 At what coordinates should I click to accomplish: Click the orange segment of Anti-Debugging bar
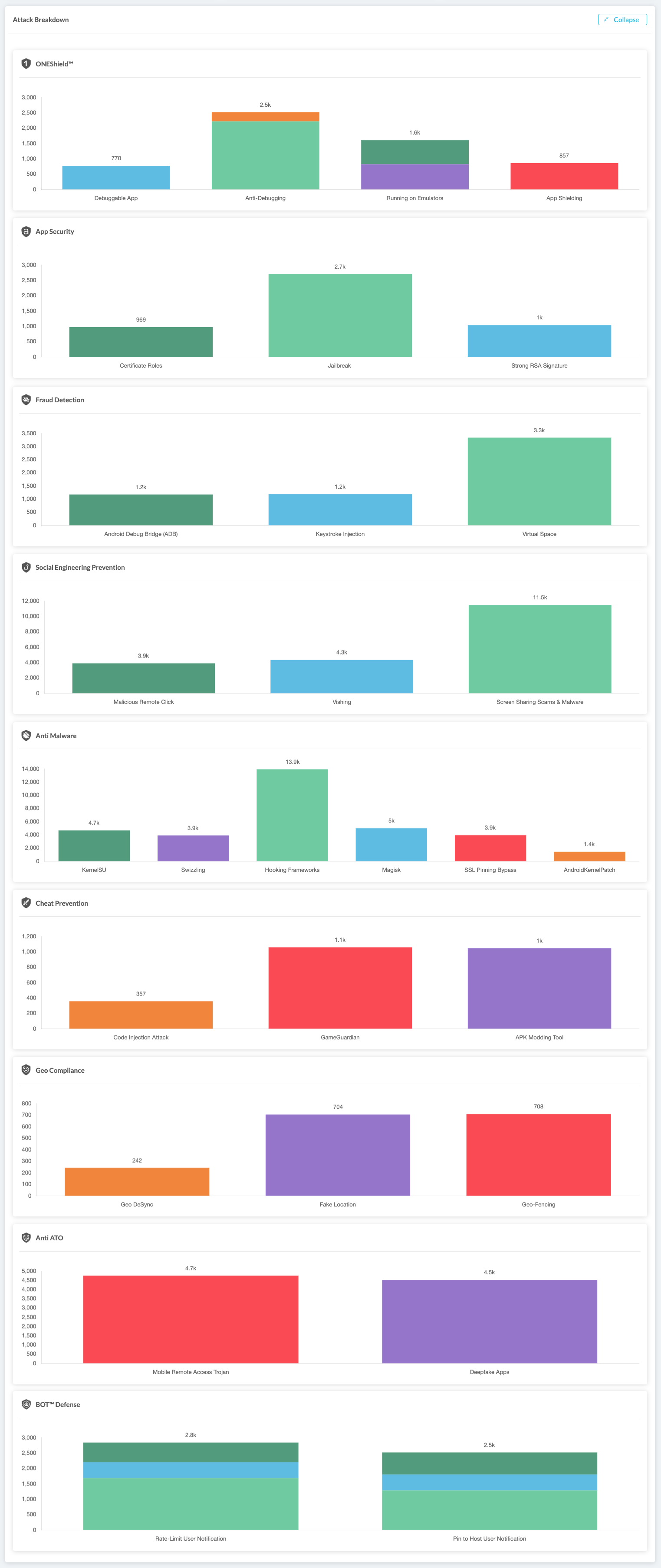pyautogui.click(x=265, y=117)
